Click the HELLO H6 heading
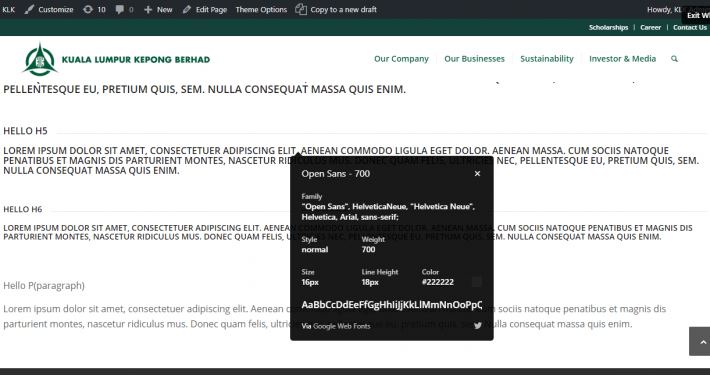Image resolution: width=710 pixels, height=375 pixels. tap(23, 209)
